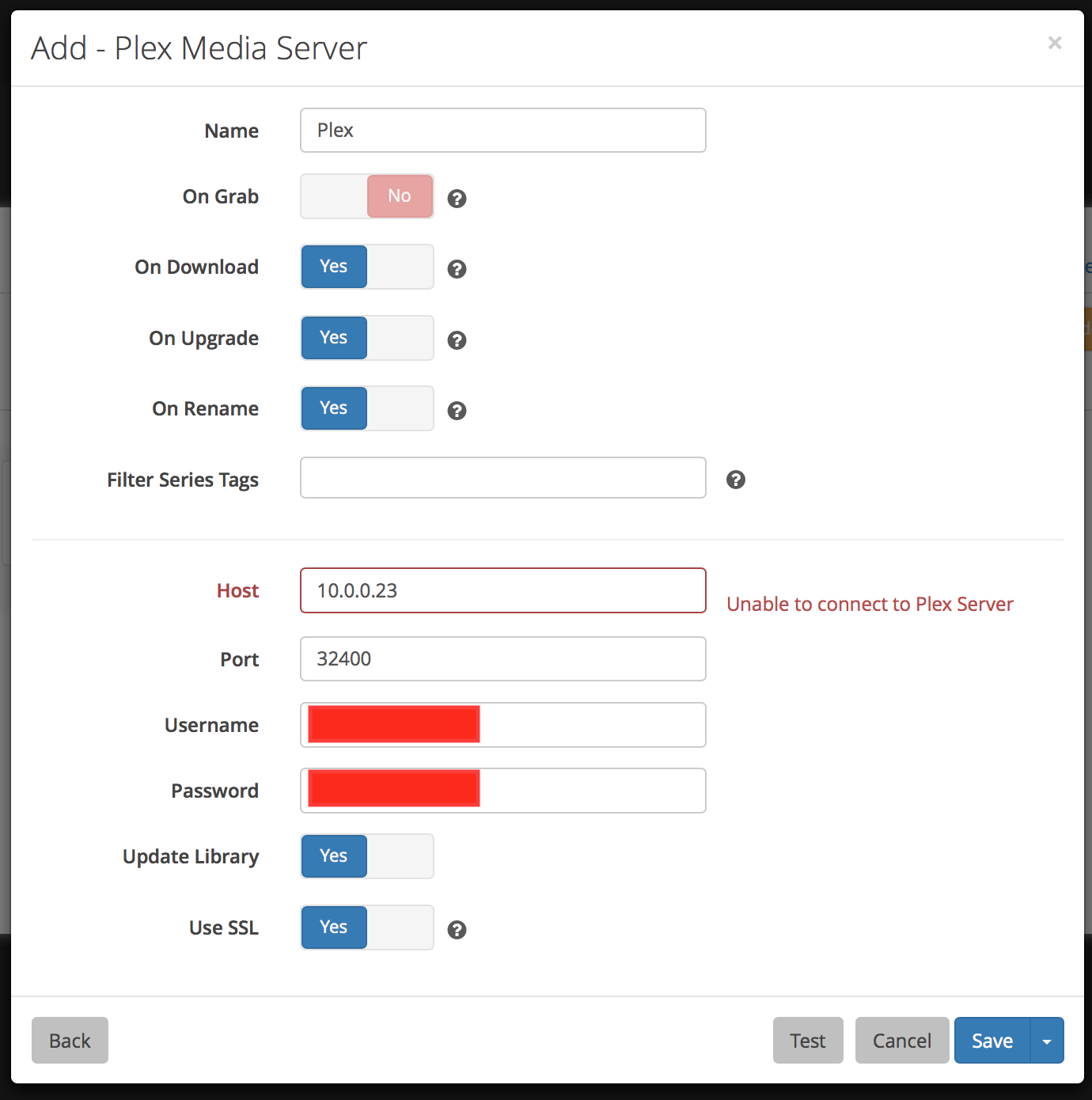Viewport: 1092px width, 1100px height.
Task: Expand the Save button dropdown arrow
Action: (x=1047, y=1041)
